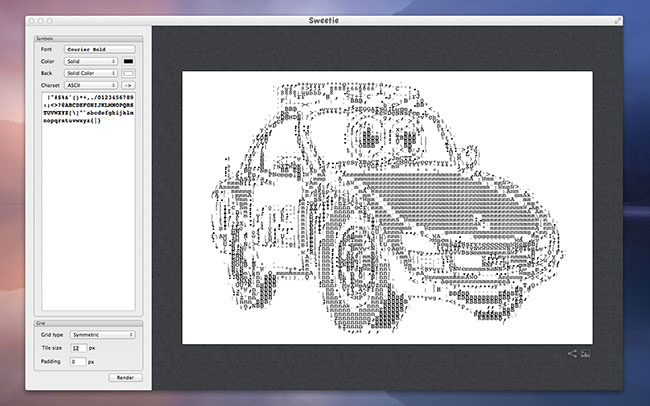Click the arrow button beside Charset
This screenshot has height=406, width=650.
tap(128, 86)
